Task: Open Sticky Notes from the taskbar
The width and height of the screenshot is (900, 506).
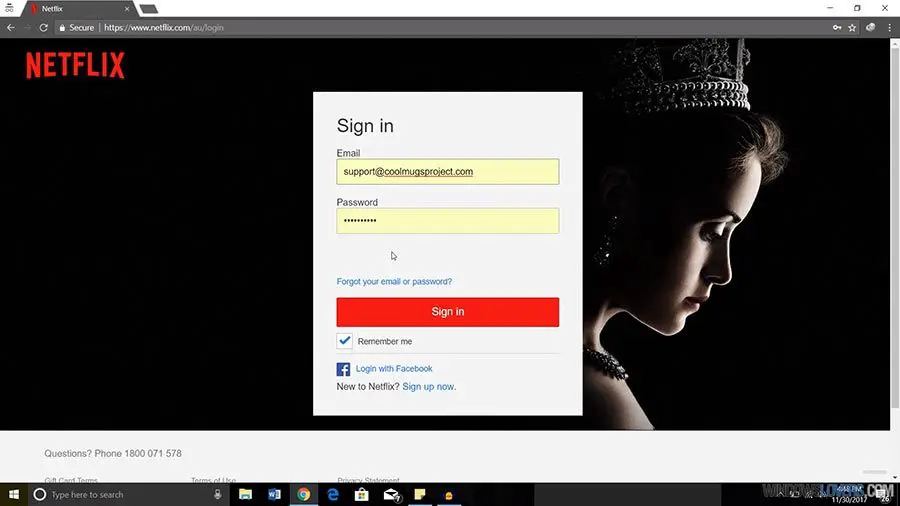Action: tap(420, 495)
